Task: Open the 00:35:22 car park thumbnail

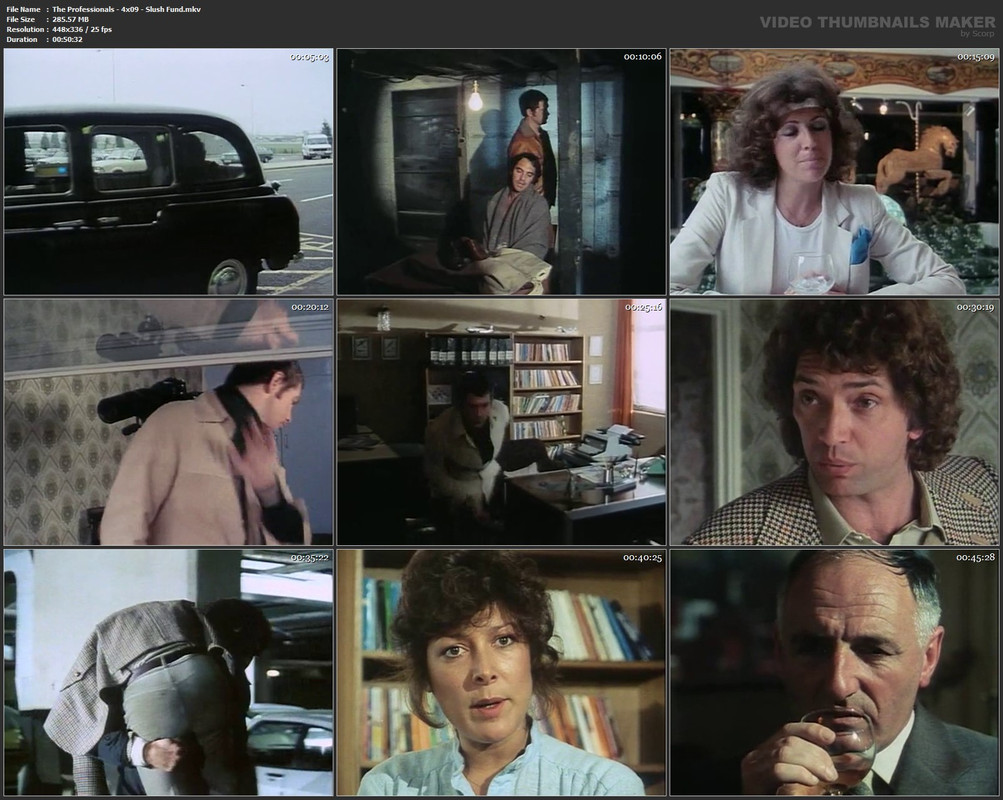Action: click(168, 673)
